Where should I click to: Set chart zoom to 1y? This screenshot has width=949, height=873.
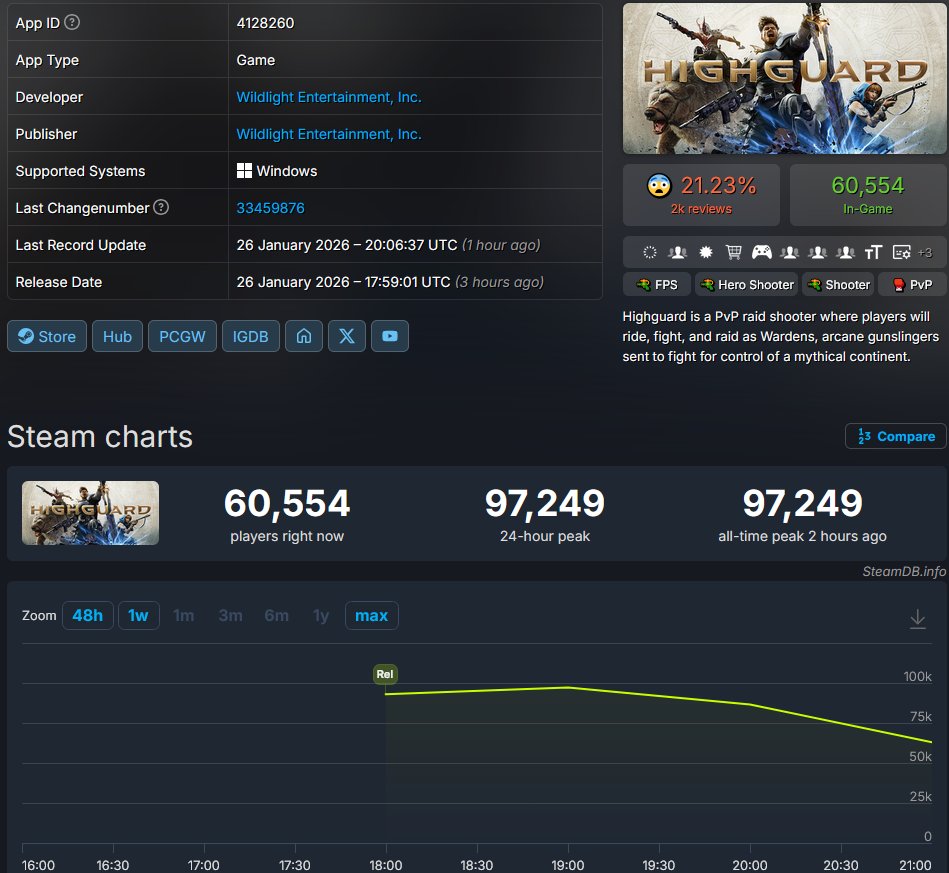[321, 615]
